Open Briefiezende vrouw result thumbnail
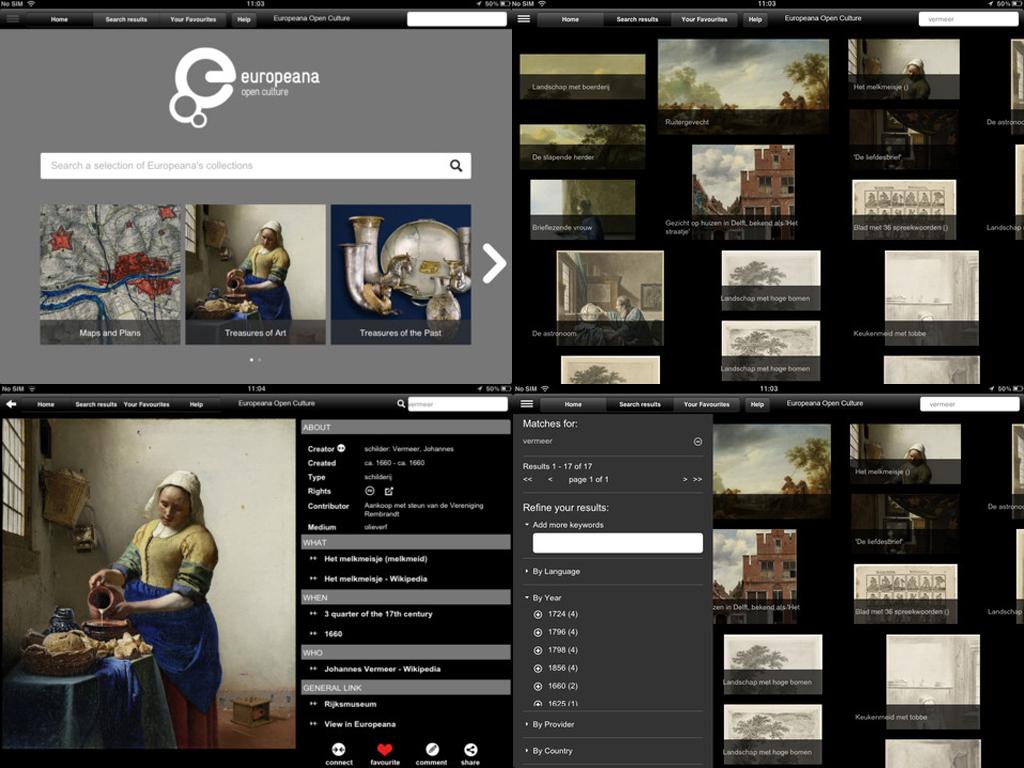This screenshot has width=1024, height=768. (x=583, y=210)
